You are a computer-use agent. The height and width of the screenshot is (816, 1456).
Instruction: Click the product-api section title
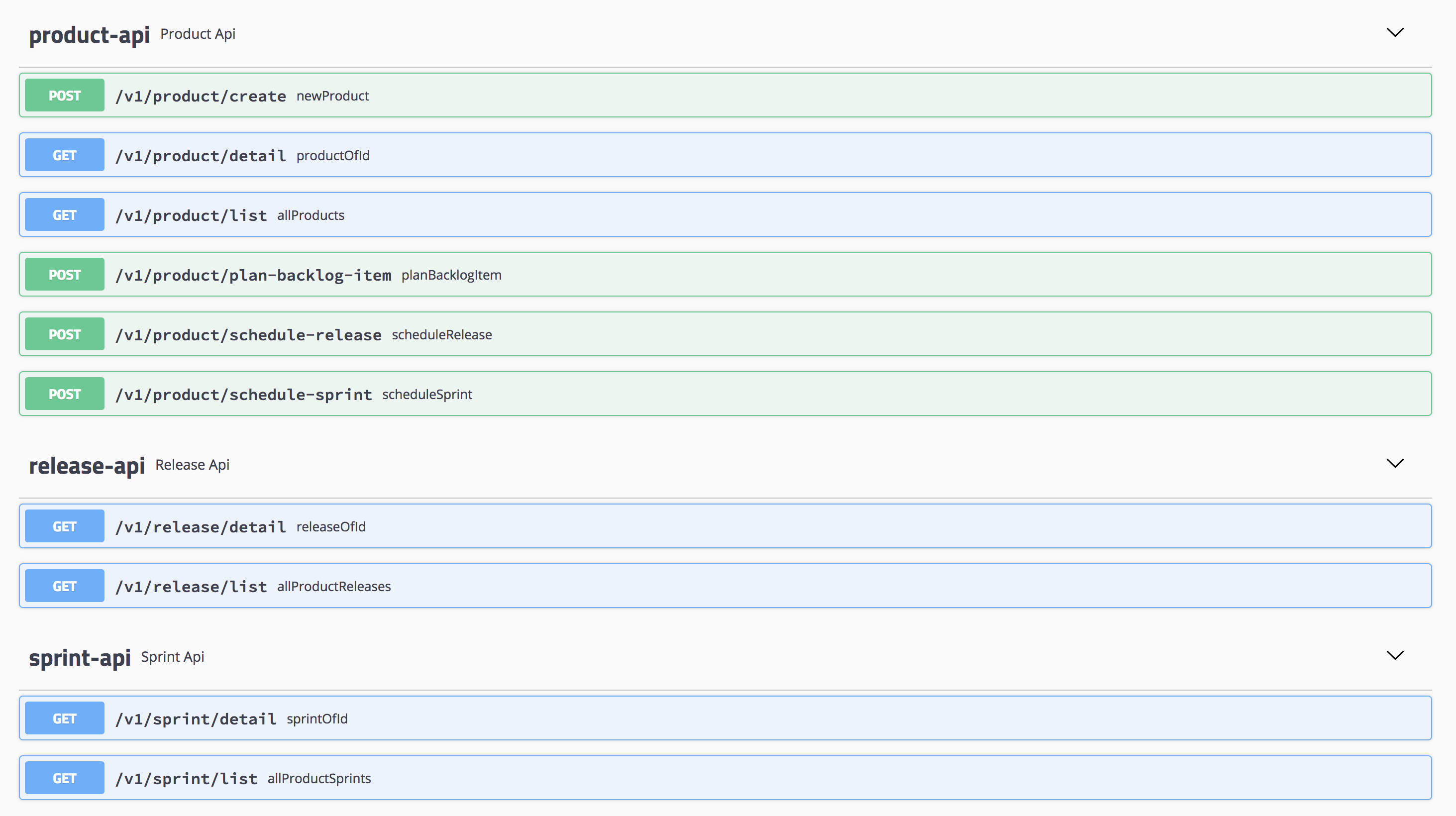coord(89,35)
